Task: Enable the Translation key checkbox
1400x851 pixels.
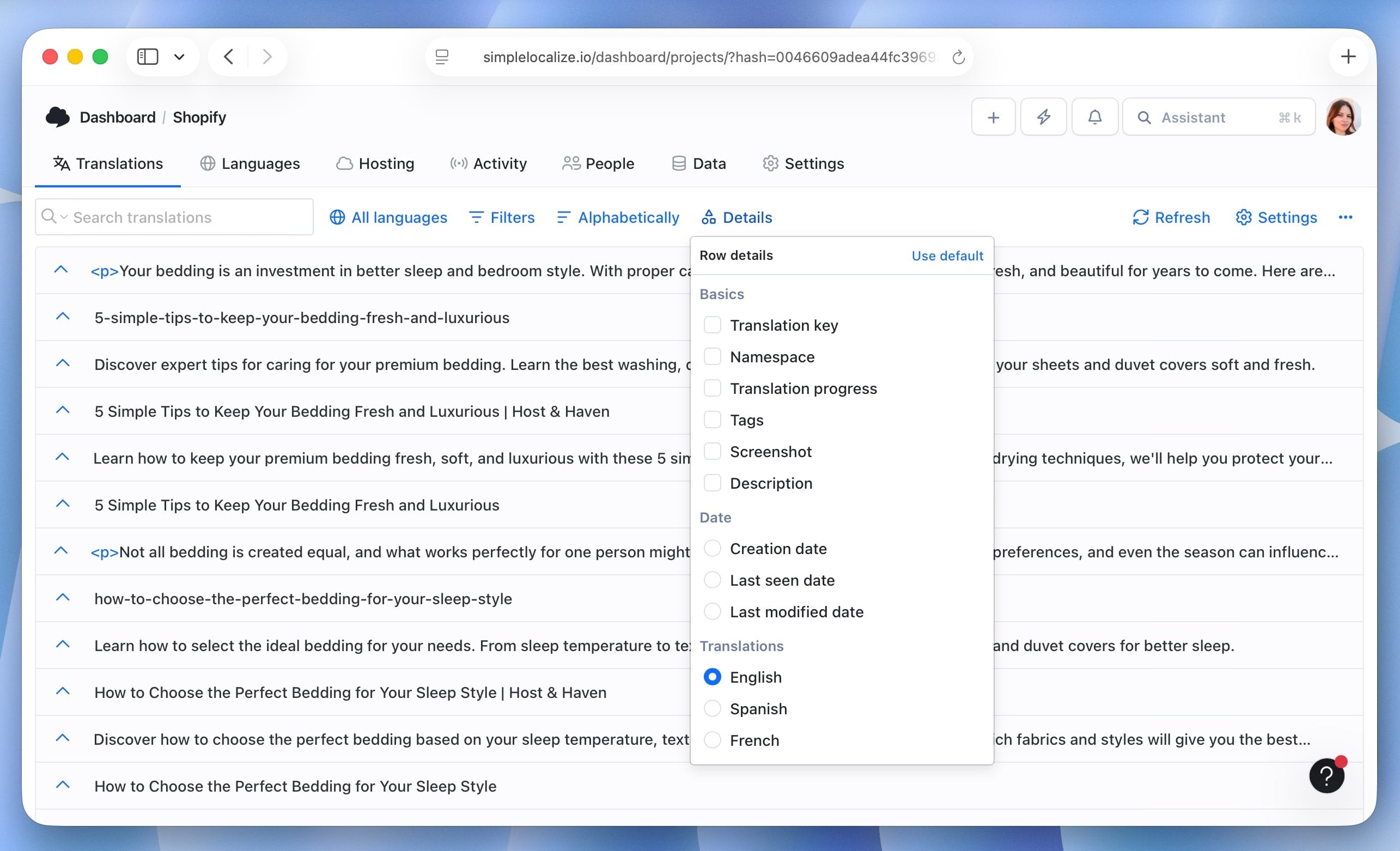Action: 713,325
